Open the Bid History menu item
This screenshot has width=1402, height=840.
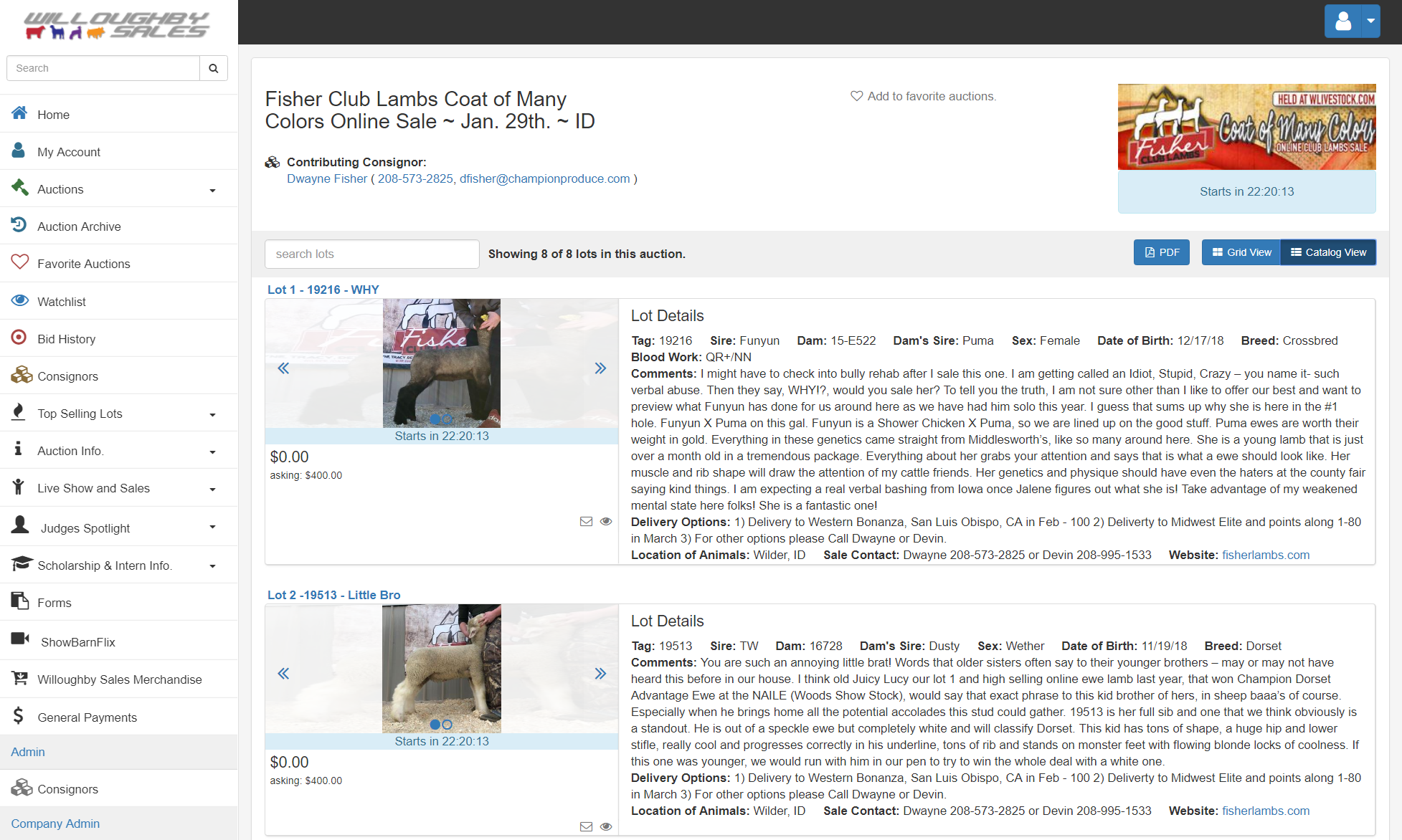[119, 339]
